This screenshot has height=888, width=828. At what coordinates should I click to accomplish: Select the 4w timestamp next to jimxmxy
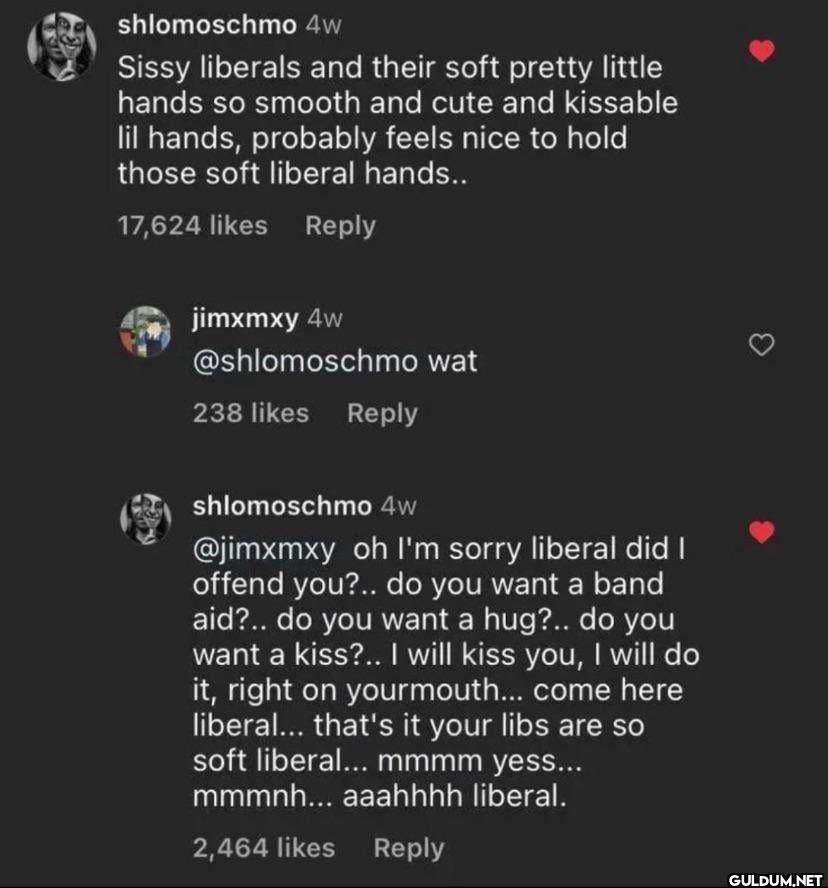pyautogui.click(x=325, y=319)
